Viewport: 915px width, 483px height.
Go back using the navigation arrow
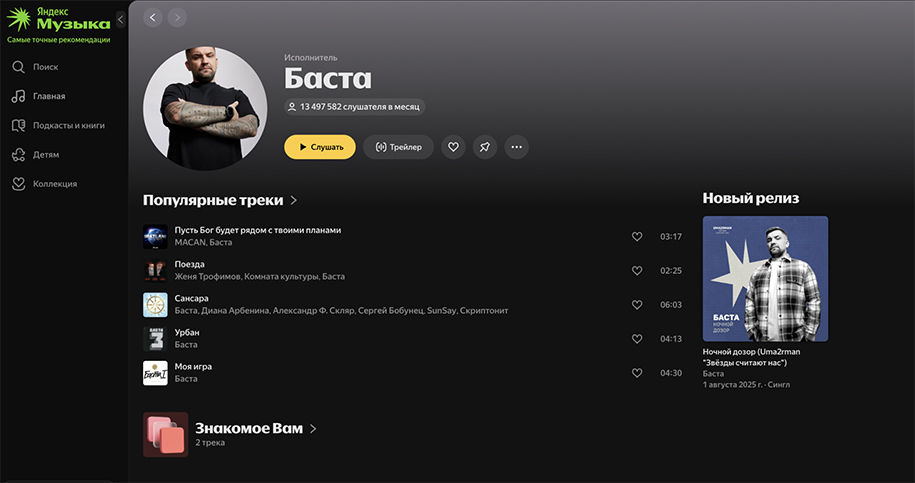pos(153,18)
